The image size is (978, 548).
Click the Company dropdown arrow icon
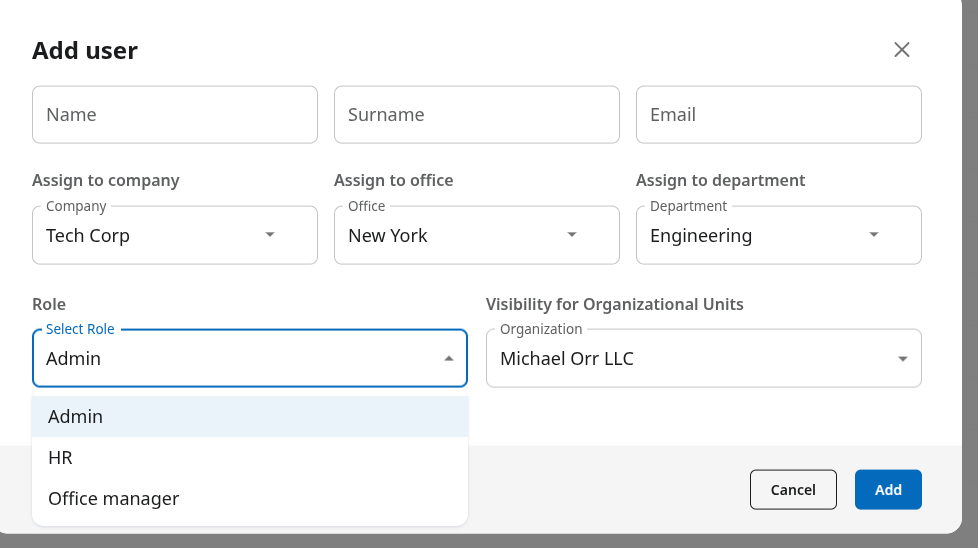click(270, 235)
